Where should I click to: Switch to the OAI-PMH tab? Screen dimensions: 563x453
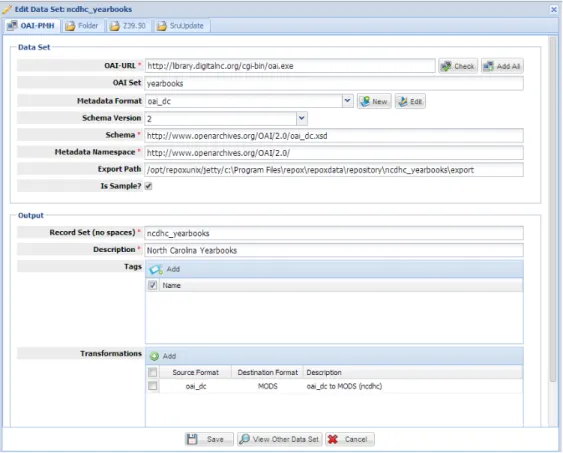tap(32, 26)
